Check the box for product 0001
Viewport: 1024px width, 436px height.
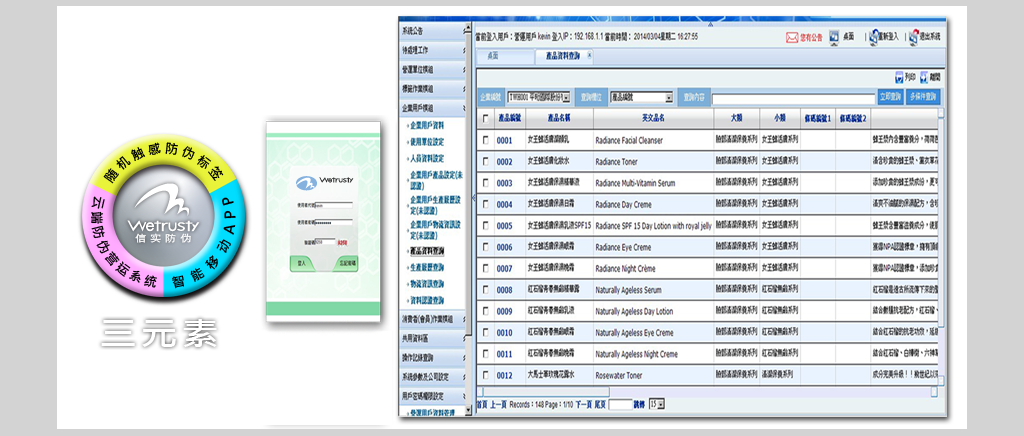point(486,140)
